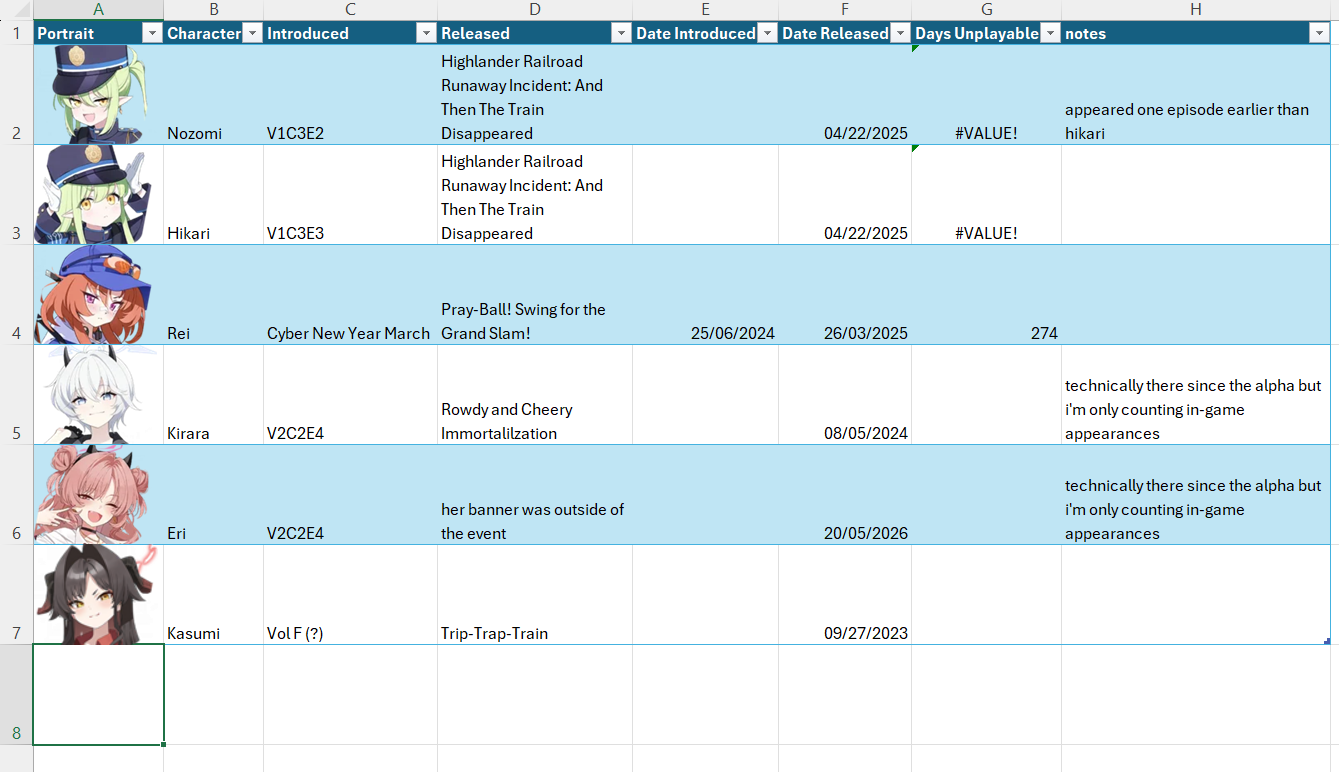The image size is (1339, 772).
Task: Expand the Introduced column filter arrow
Action: 426,33
